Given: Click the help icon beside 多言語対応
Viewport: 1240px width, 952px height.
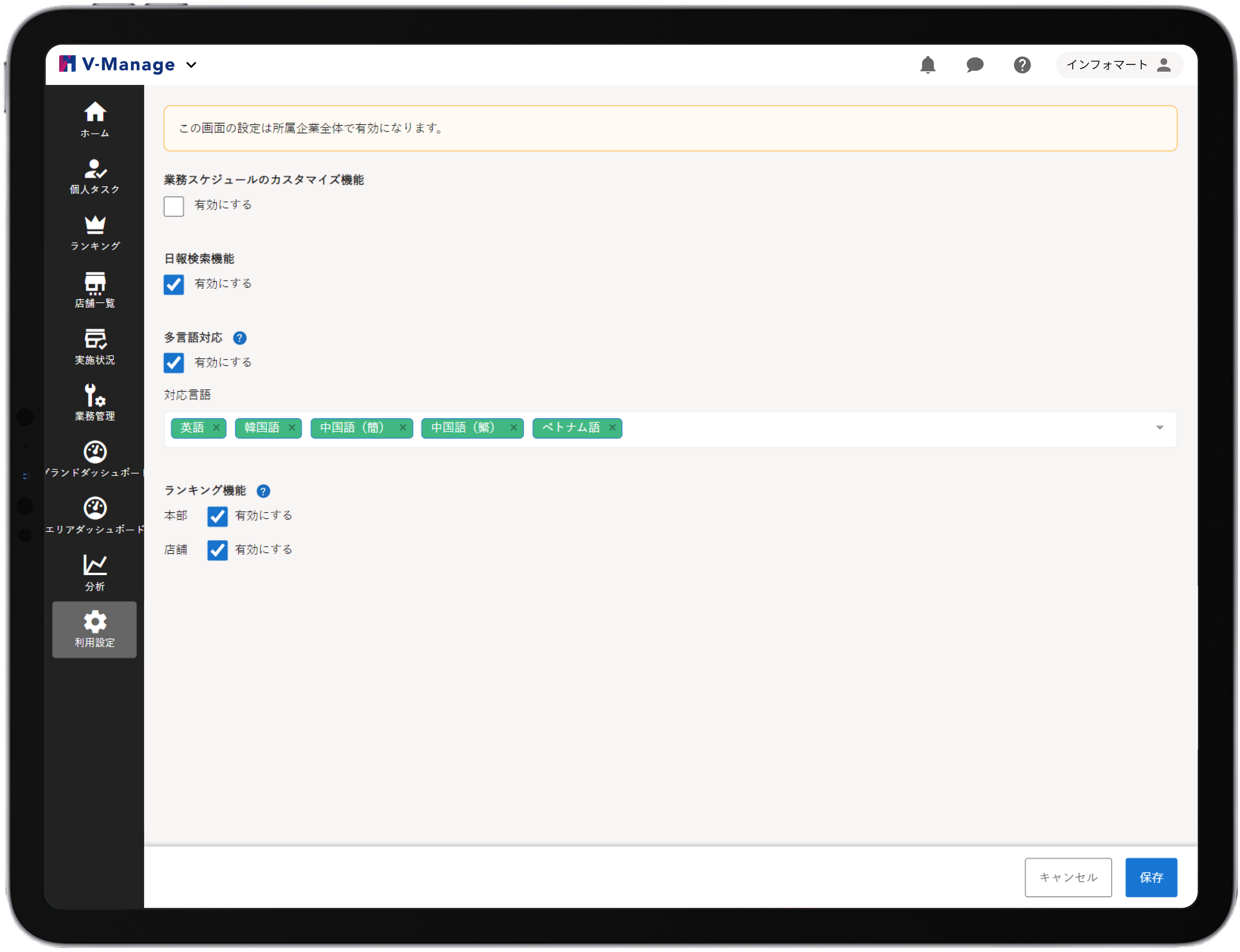Looking at the screenshot, I should click(240, 338).
